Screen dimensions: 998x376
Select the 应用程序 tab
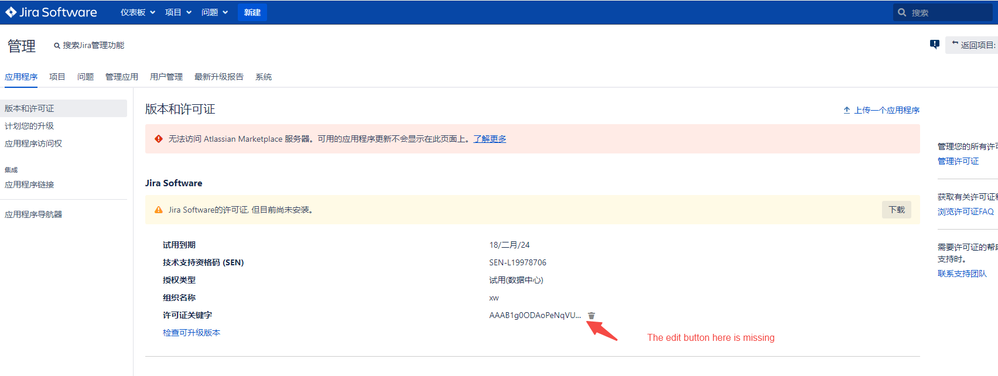[x=21, y=77]
